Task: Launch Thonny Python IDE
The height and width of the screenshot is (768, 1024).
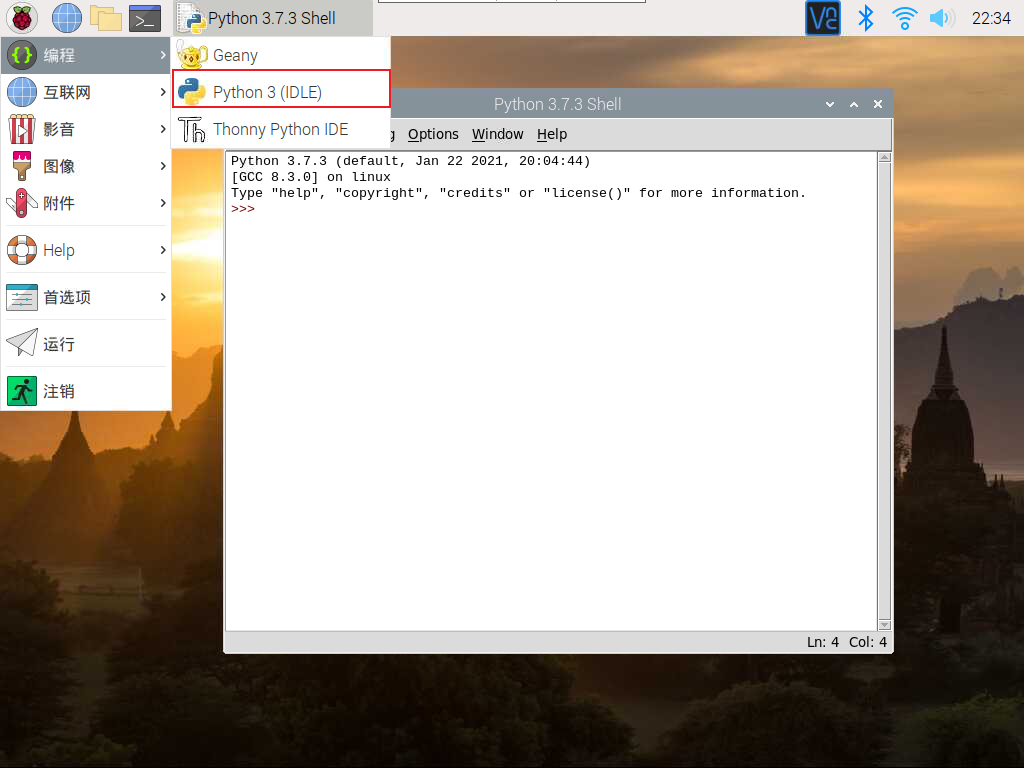Action: 281,129
